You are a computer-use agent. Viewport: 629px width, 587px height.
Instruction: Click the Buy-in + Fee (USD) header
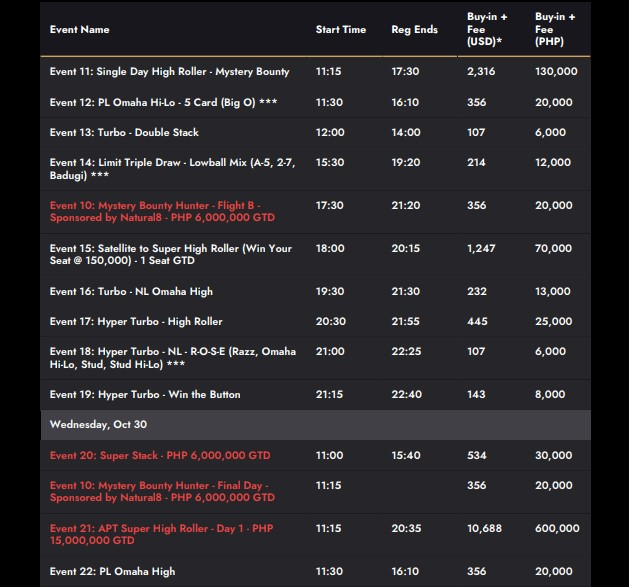[486, 29]
